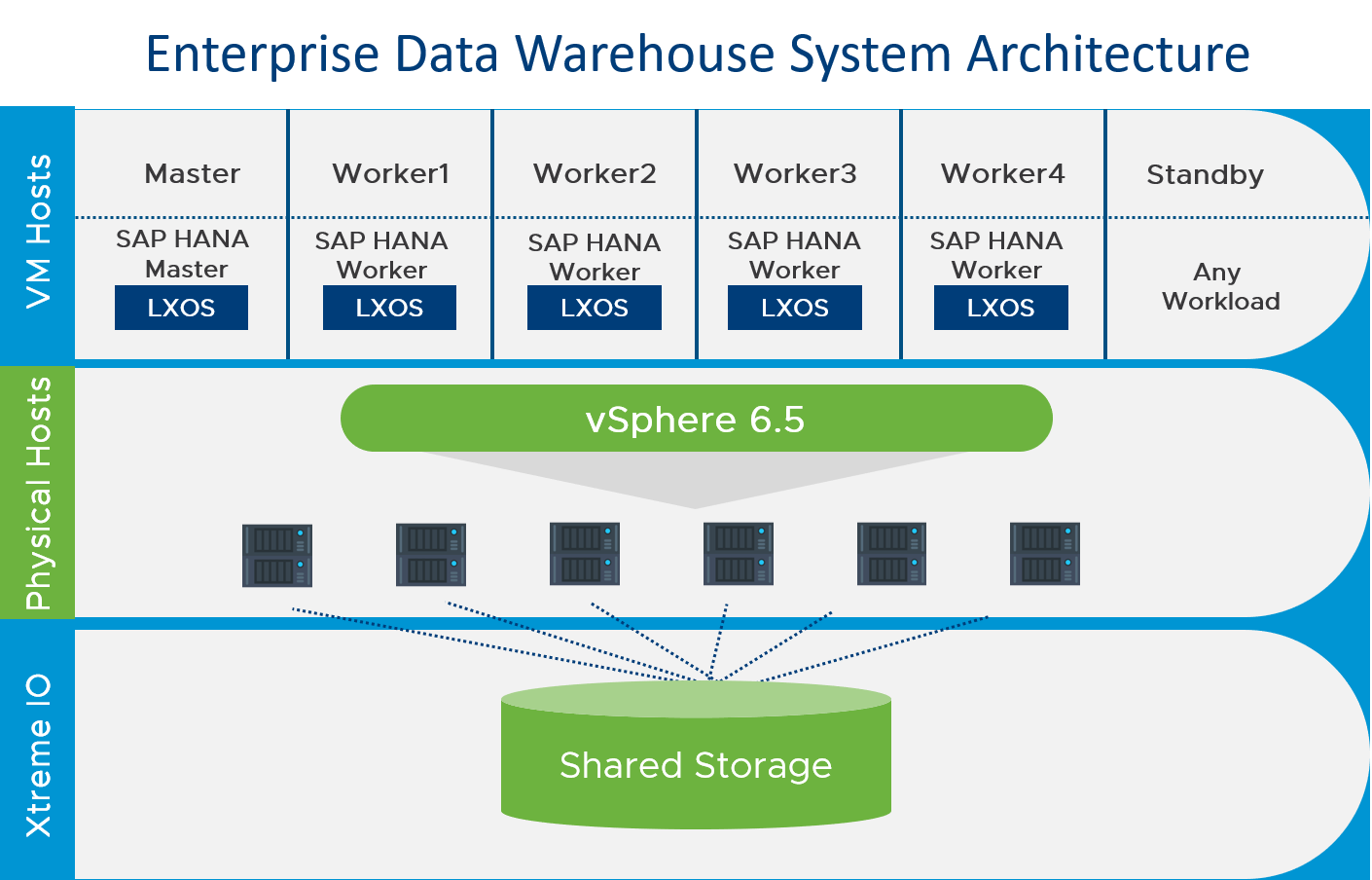Click the rightmost server icon
1372x880 pixels.
pos(1045,555)
